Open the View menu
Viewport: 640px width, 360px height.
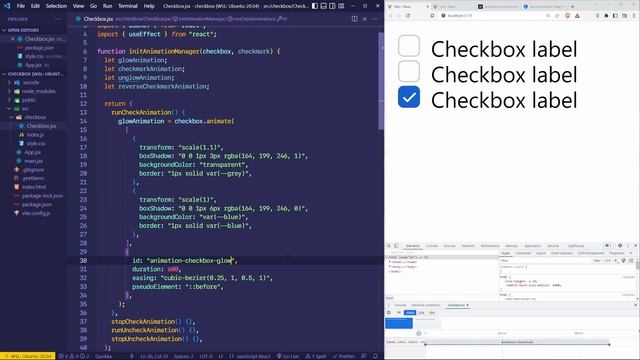78,6
